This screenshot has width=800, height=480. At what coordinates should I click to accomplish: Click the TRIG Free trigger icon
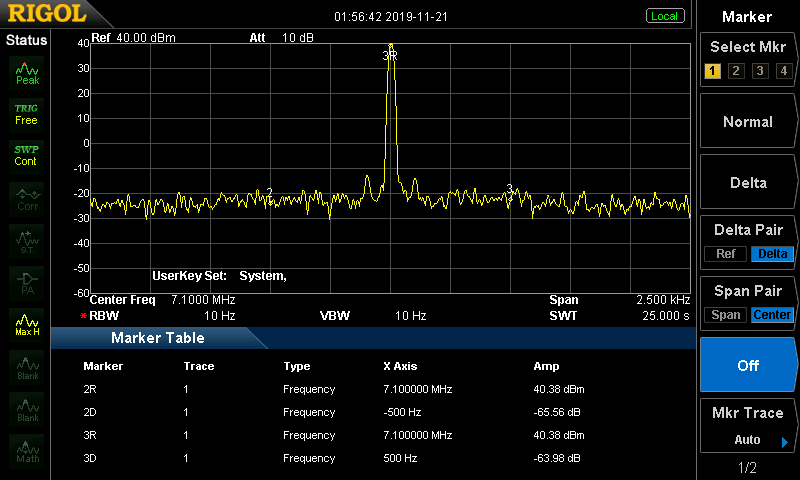pos(26,113)
